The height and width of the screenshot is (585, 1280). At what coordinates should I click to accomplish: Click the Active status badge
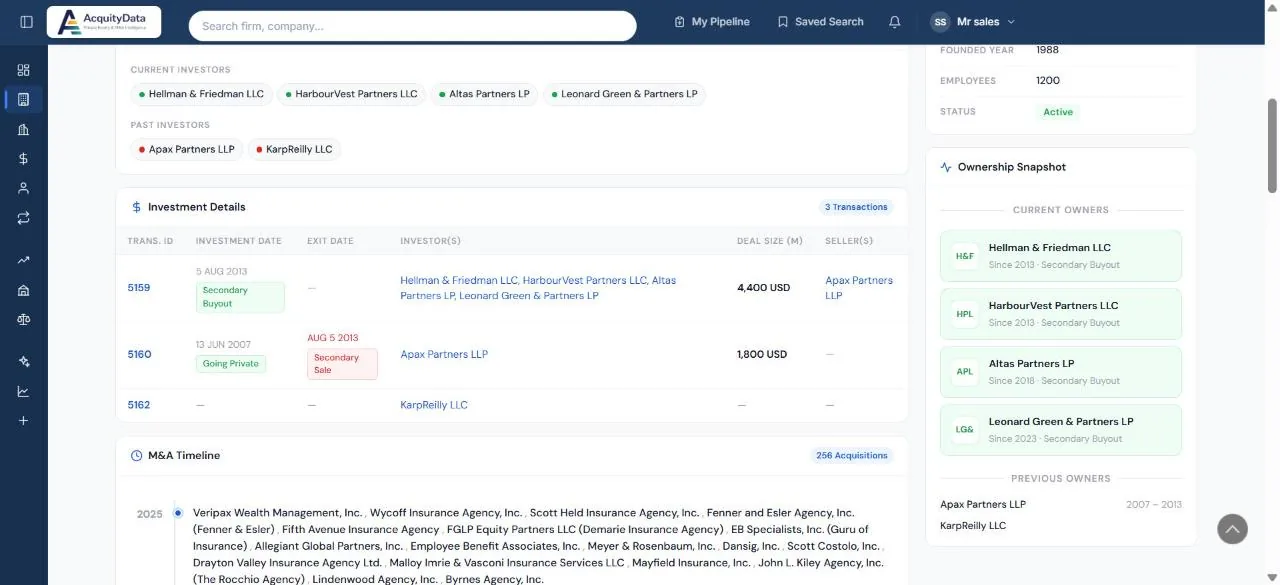click(x=1058, y=112)
